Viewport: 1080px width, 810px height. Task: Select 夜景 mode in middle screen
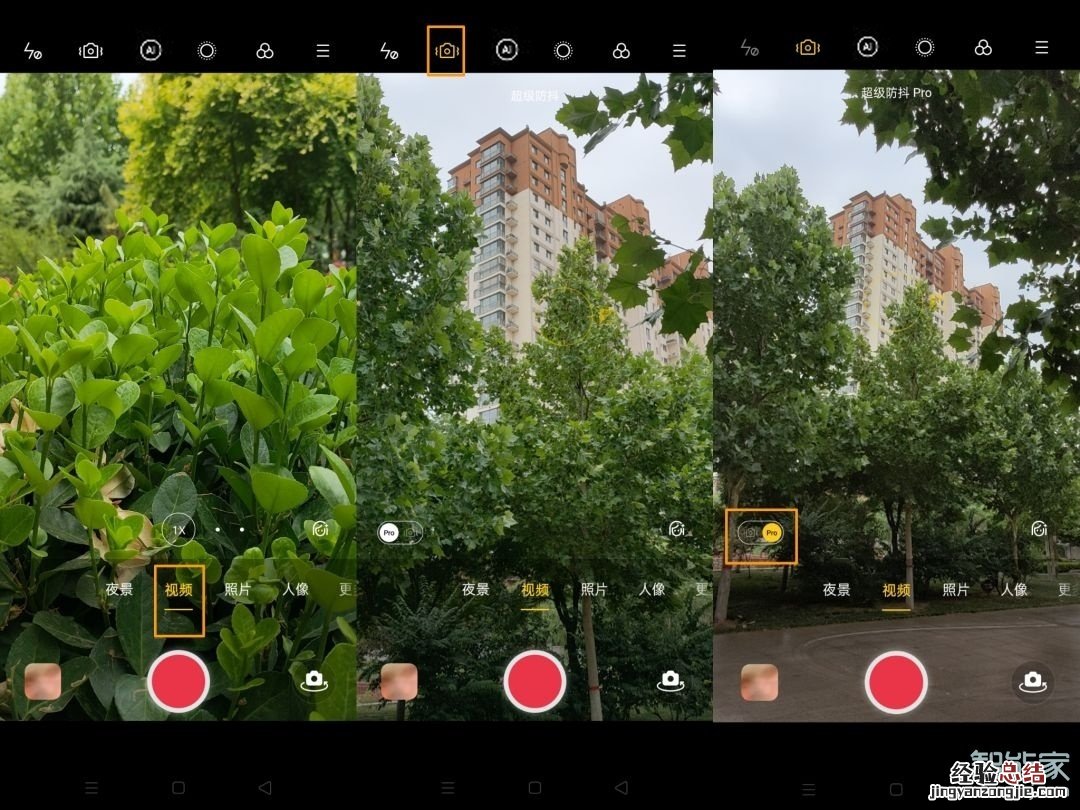point(475,590)
